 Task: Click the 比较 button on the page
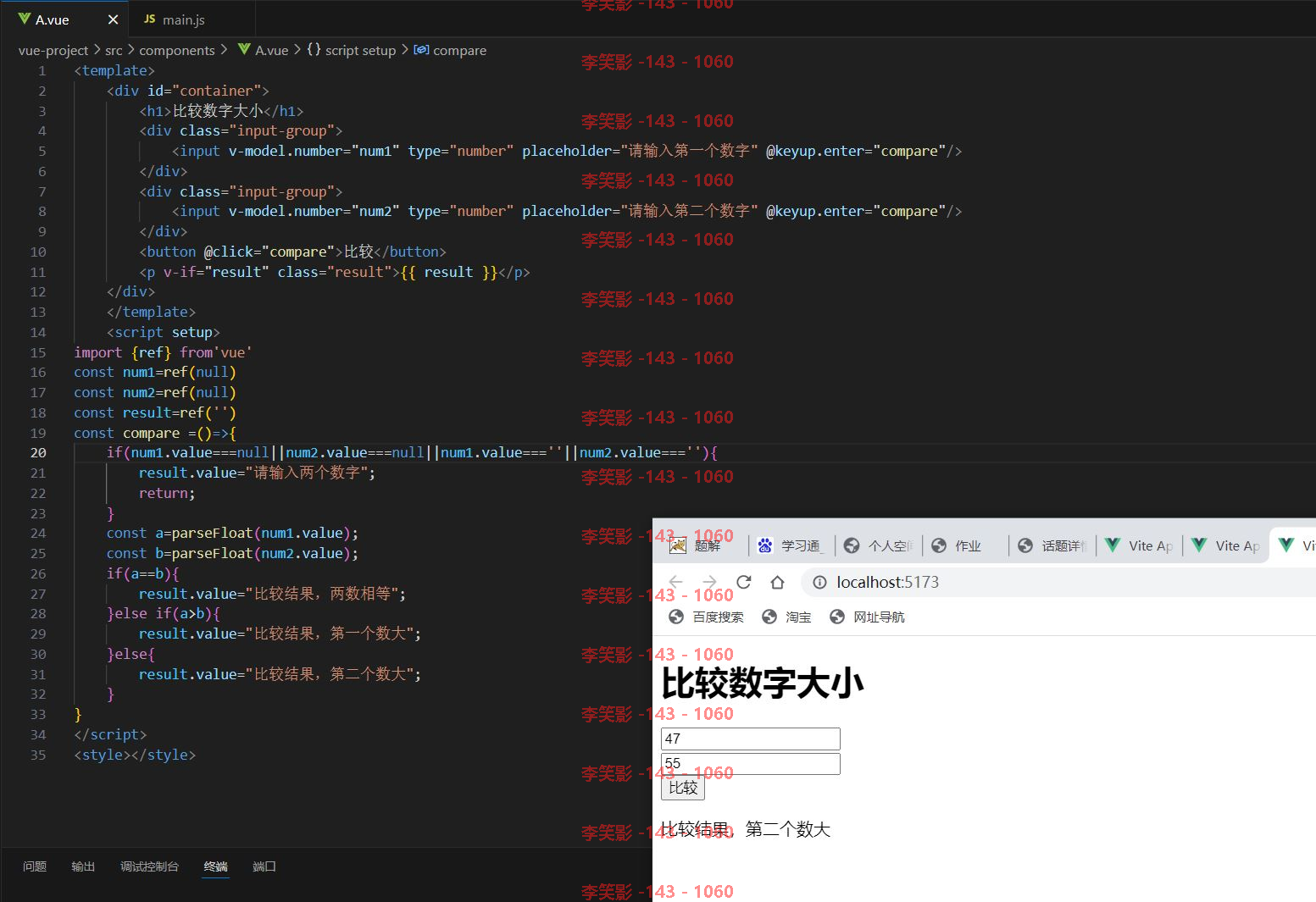point(683,788)
